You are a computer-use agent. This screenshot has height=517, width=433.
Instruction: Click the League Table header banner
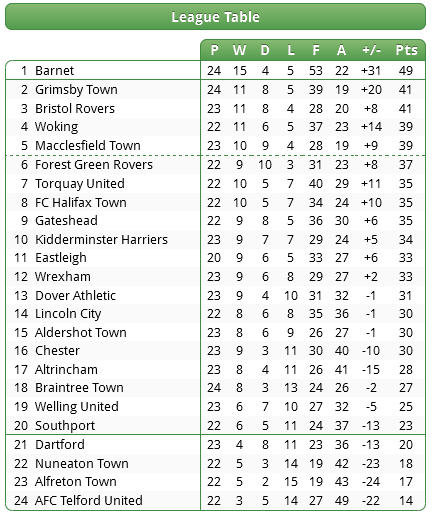tap(215, 17)
